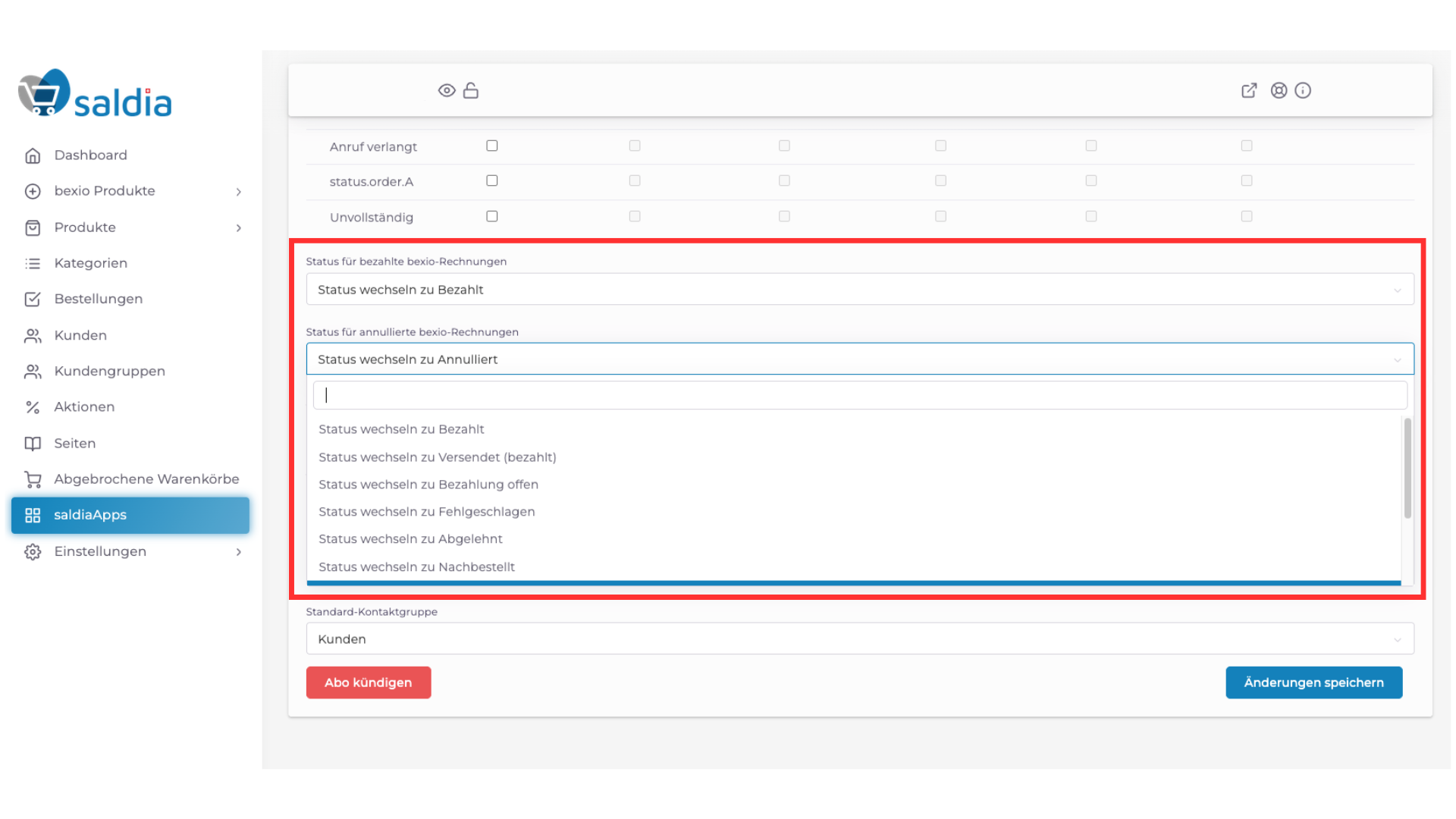Open Seiten menu item
Screen dimensions: 1456x819
130,443
